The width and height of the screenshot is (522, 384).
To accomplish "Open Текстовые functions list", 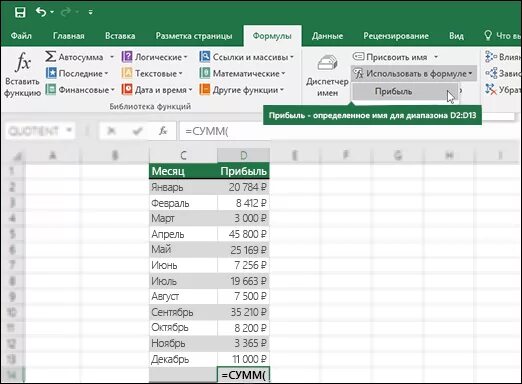I will [152, 73].
